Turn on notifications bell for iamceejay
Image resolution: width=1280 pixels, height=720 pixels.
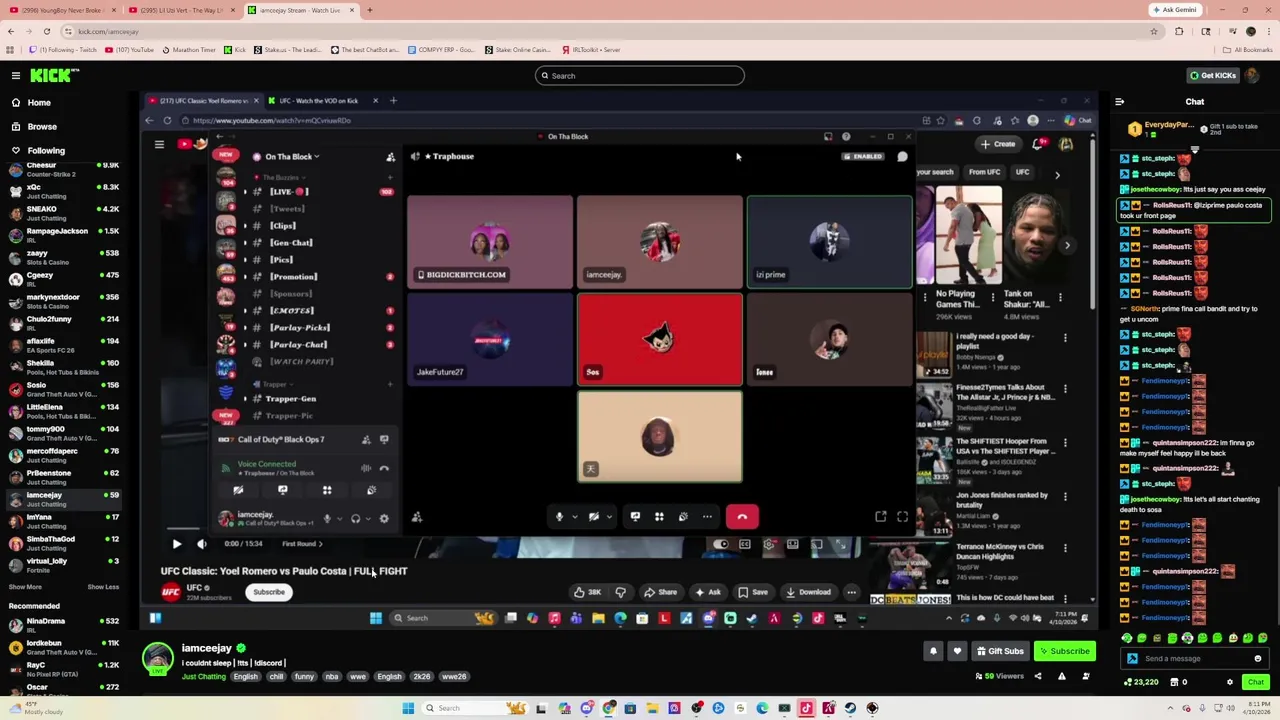(x=933, y=651)
